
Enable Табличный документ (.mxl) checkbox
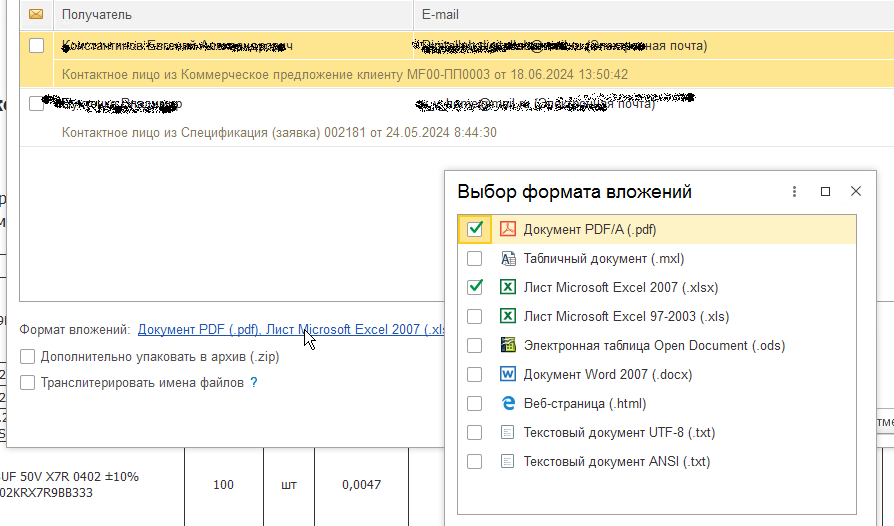tap(475, 258)
